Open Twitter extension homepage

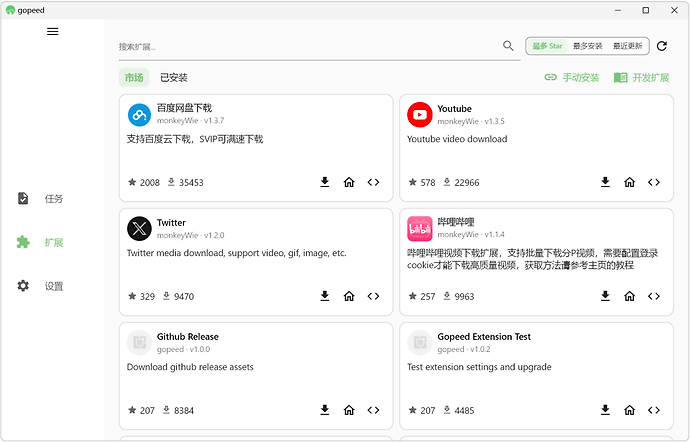tap(349, 296)
